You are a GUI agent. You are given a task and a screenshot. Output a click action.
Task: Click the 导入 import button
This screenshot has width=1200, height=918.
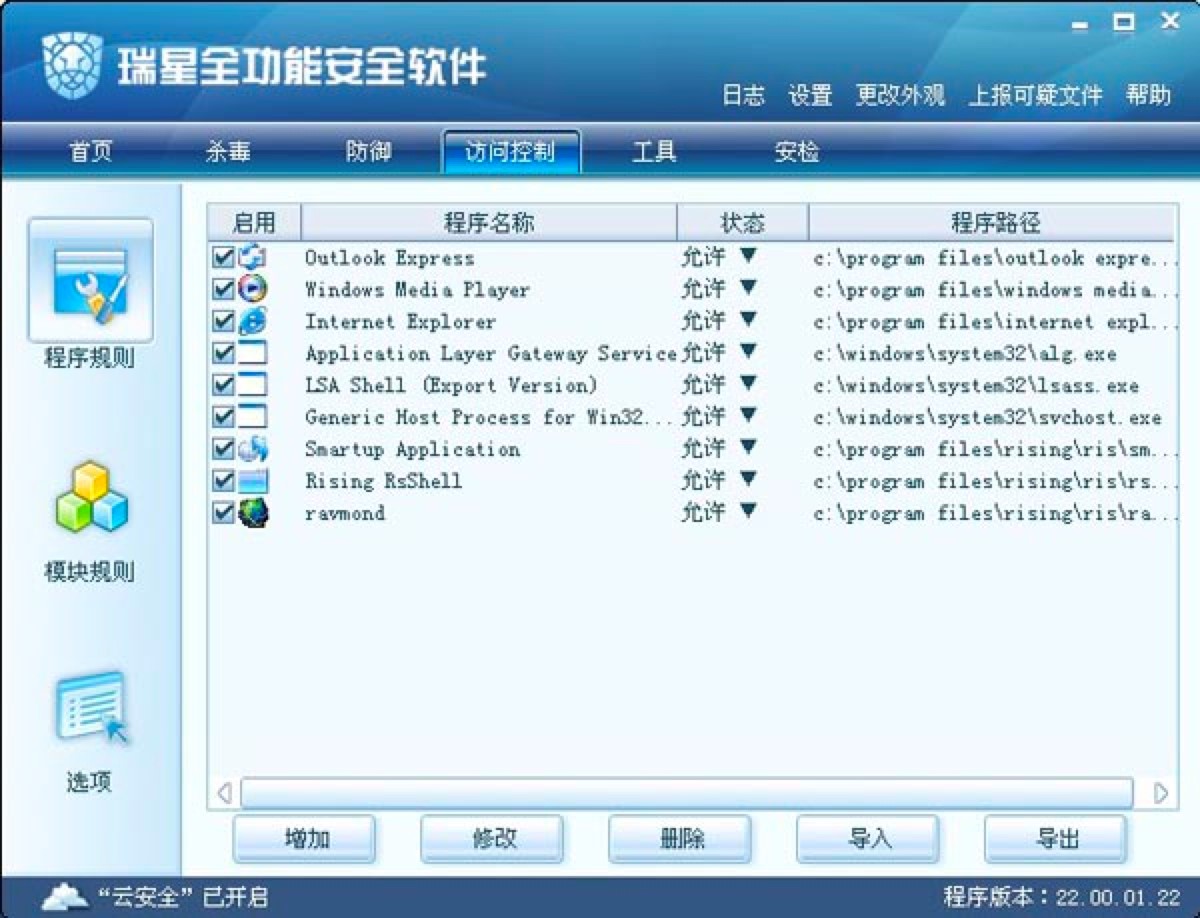tap(869, 839)
